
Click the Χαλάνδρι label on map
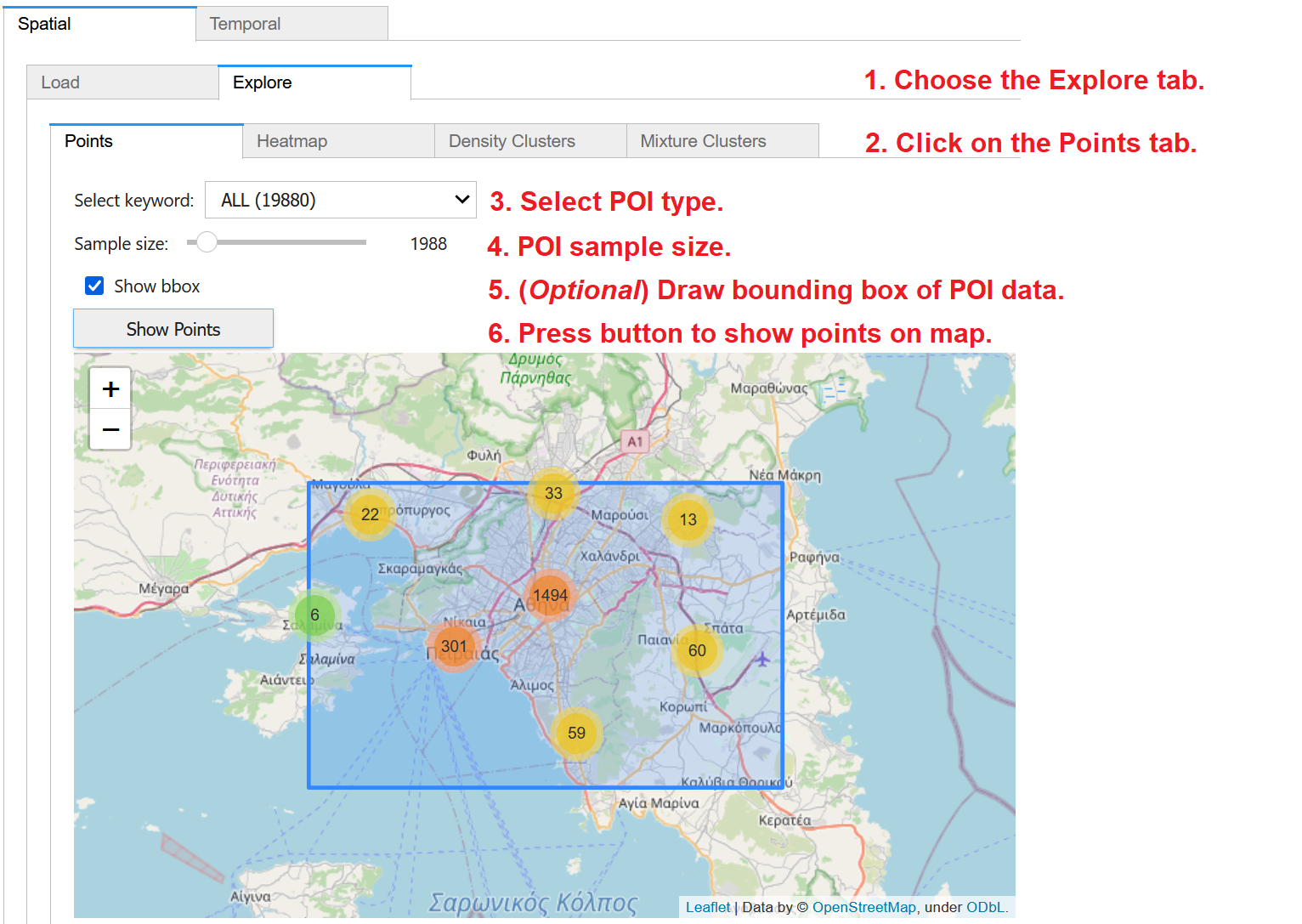pos(609,556)
